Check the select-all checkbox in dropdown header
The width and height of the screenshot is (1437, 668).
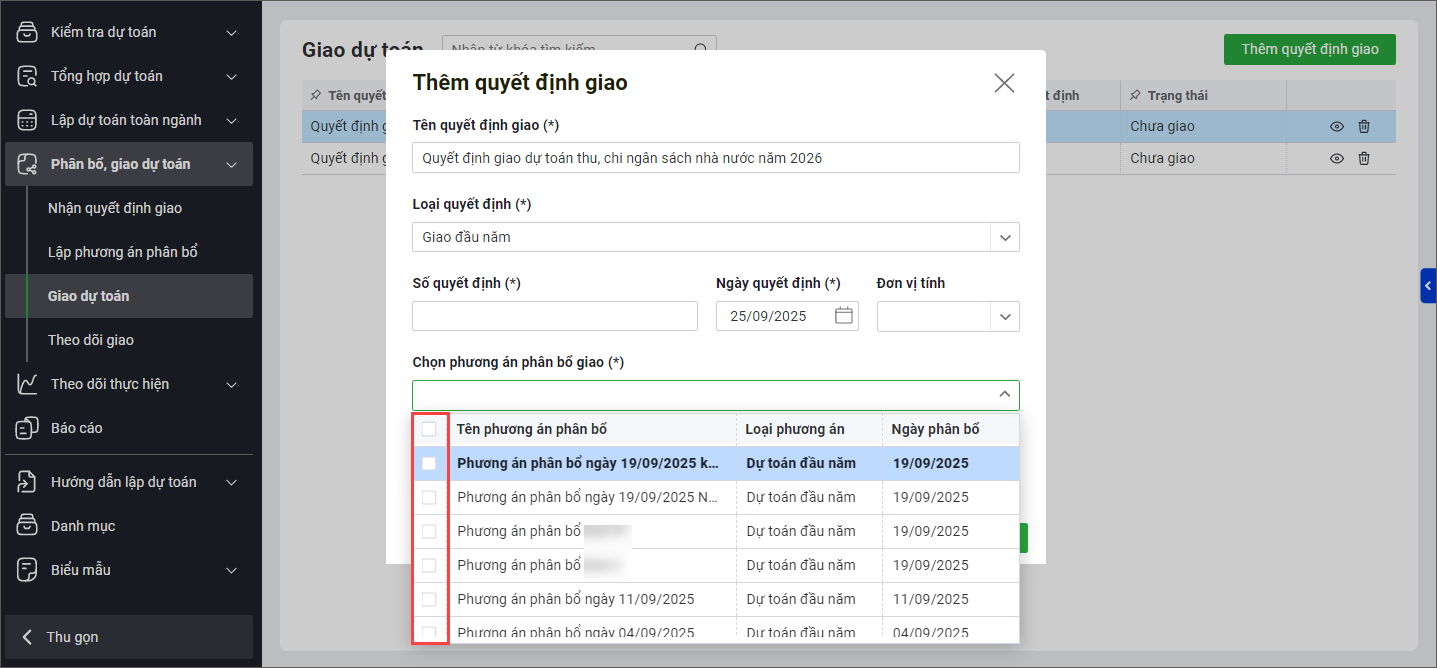click(x=429, y=429)
